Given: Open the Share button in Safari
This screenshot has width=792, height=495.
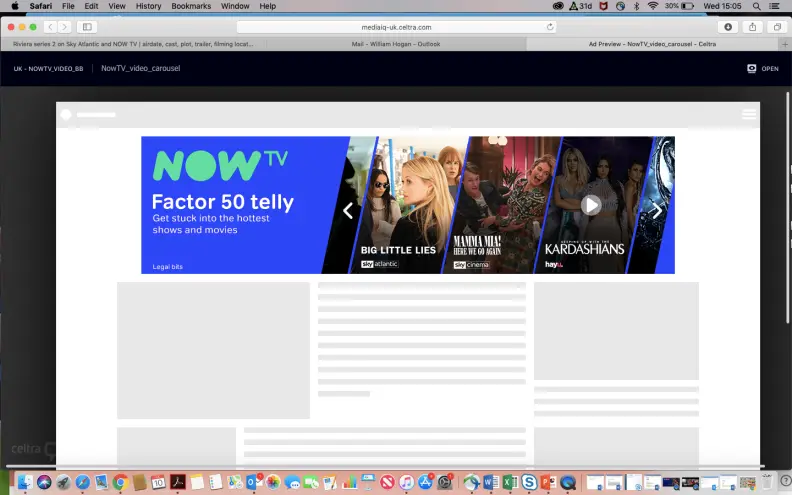Looking at the screenshot, I should (x=753, y=27).
